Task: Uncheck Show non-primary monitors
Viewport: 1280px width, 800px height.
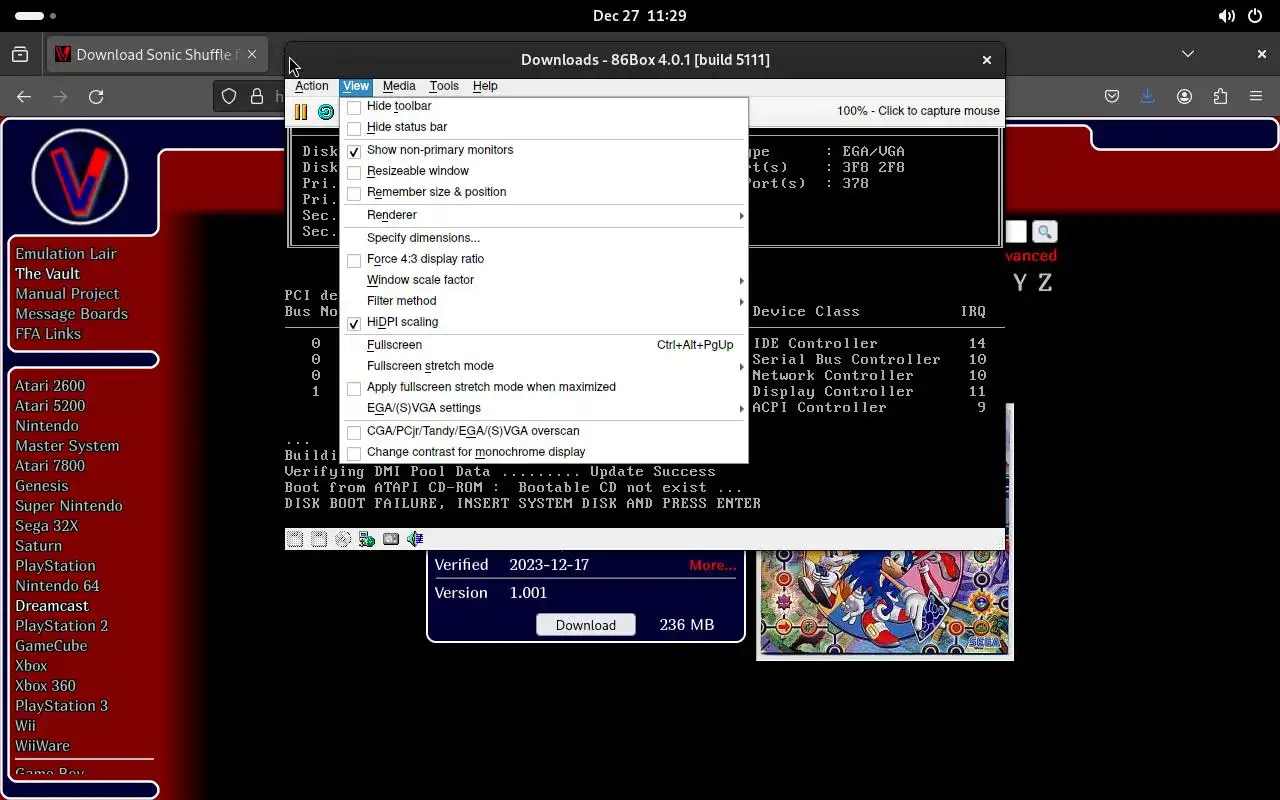Action: [354, 151]
